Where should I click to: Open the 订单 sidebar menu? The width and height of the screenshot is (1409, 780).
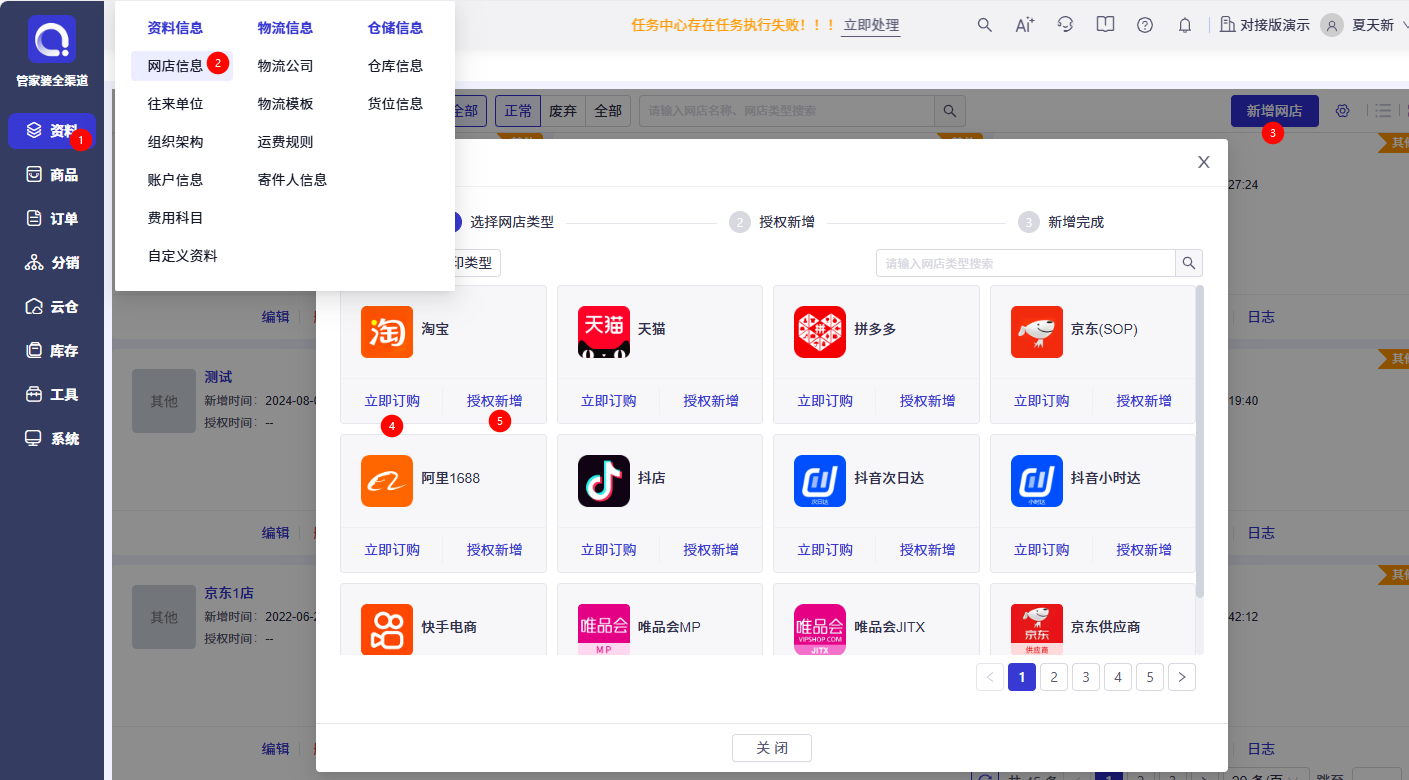(x=52, y=219)
